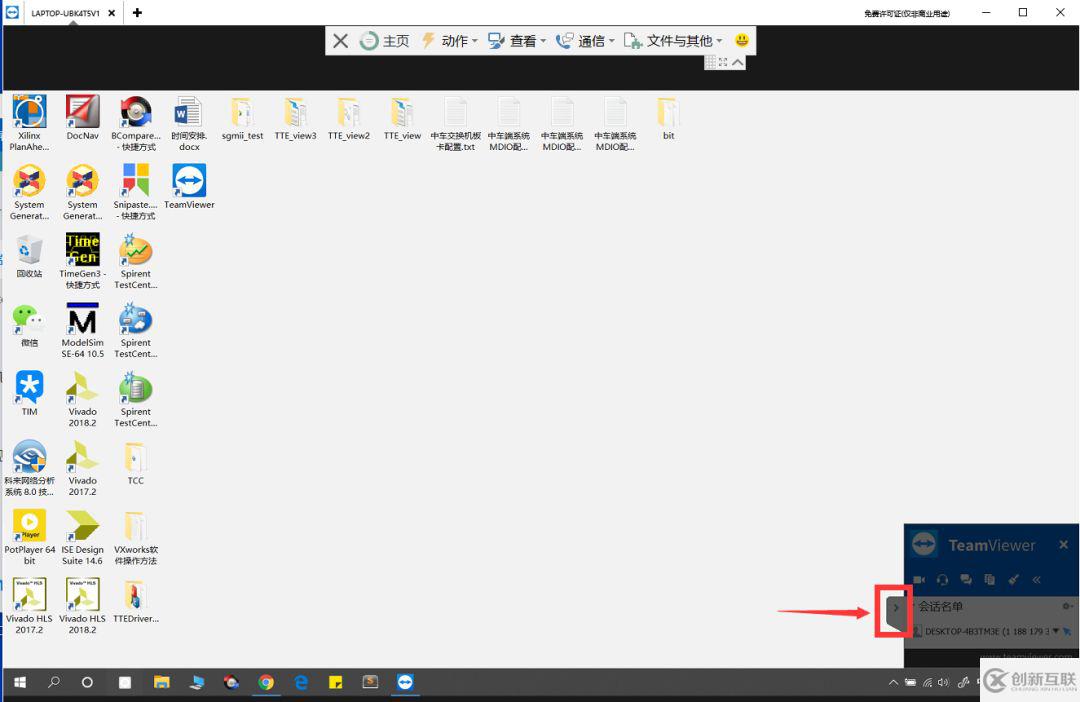This screenshot has height=702, width=1080.
Task: Select the TTEDriver desktop icon
Action: pos(136,599)
